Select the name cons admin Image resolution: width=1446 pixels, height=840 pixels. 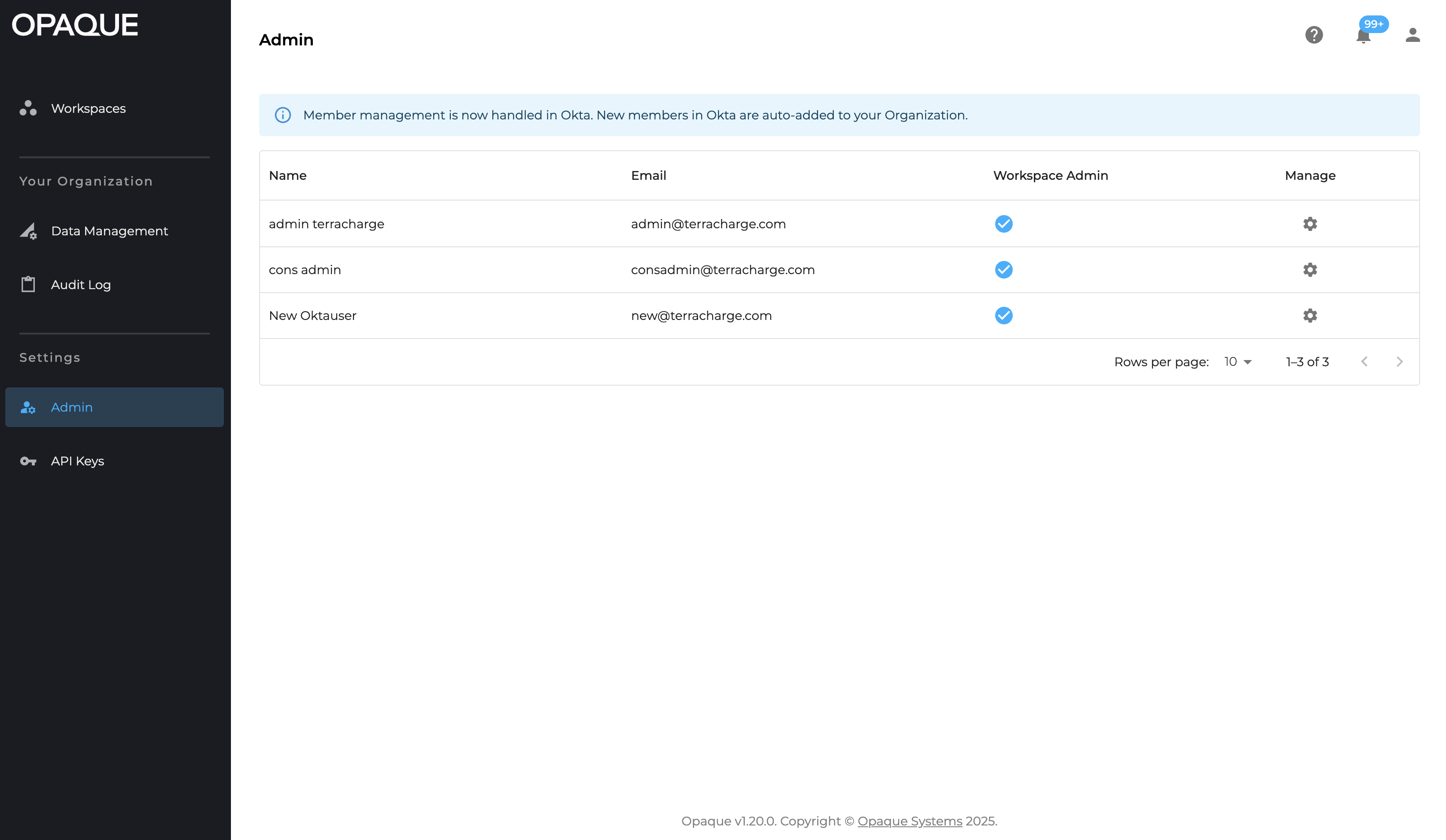[x=305, y=270]
